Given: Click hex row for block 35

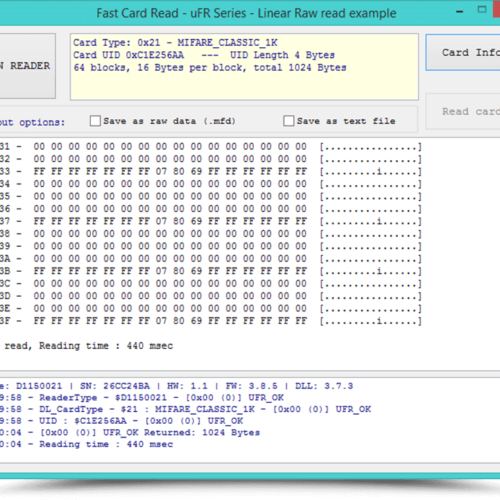Looking at the screenshot, I should pyautogui.click(x=211, y=196).
